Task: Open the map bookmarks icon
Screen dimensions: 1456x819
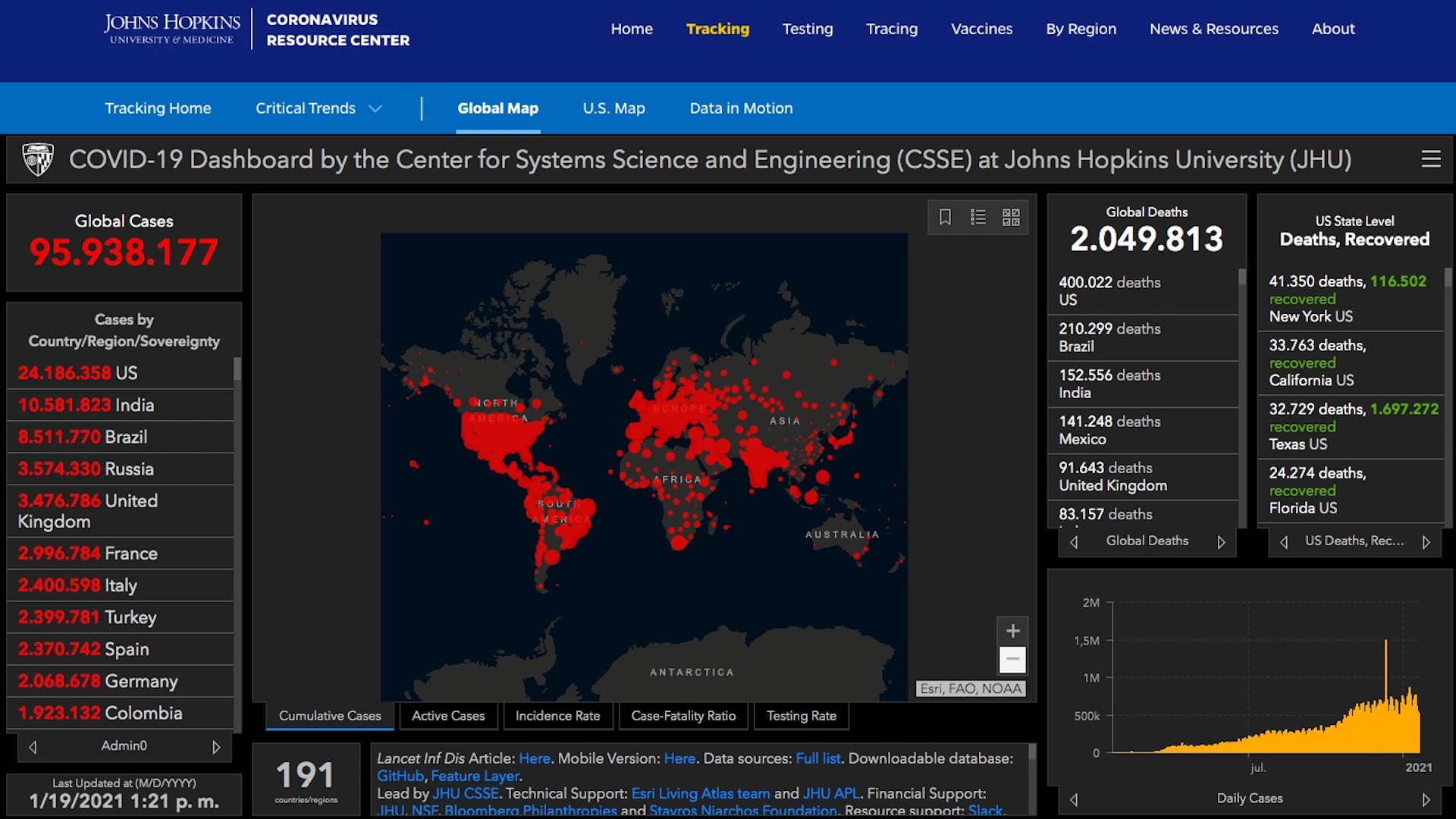Action: tap(945, 218)
